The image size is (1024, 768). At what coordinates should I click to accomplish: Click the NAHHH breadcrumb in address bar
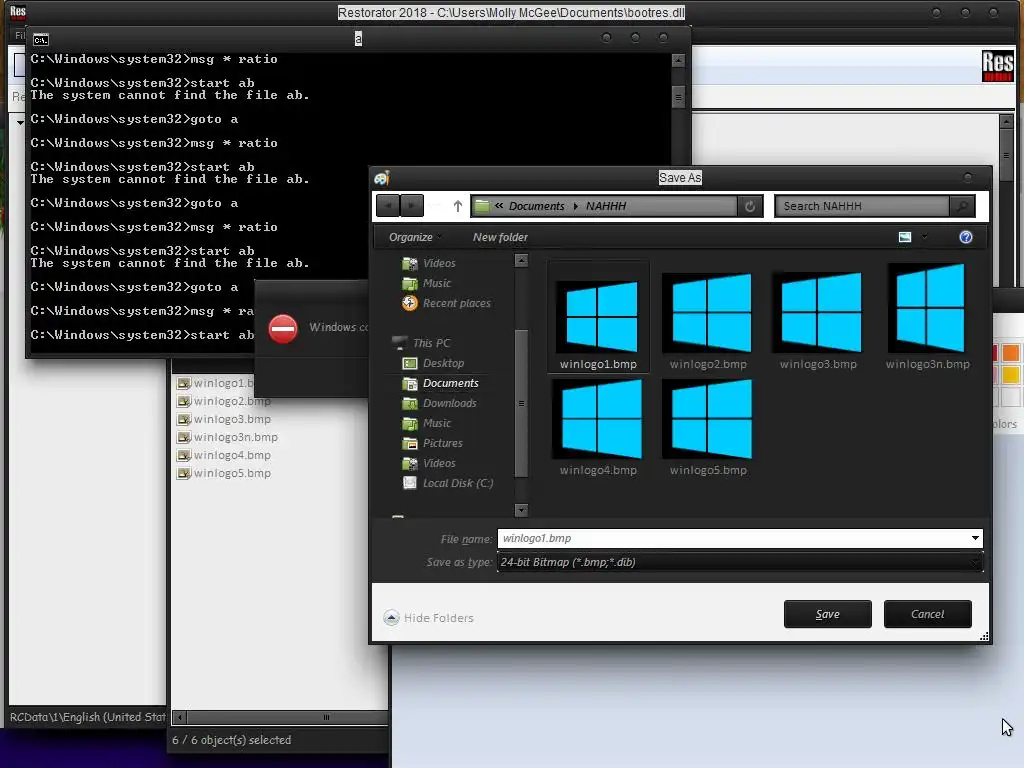tap(606, 206)
